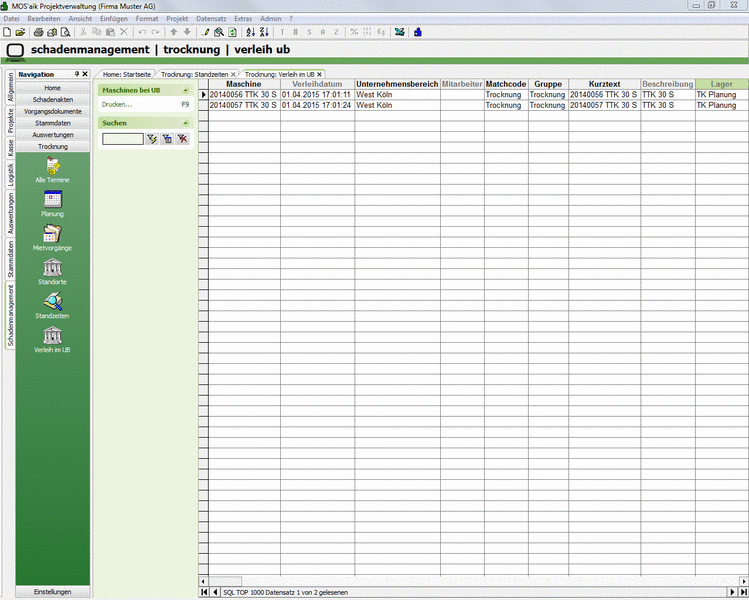Collapse the Maschinen bei UB section

pyautogui.click(x=186, y=90)
